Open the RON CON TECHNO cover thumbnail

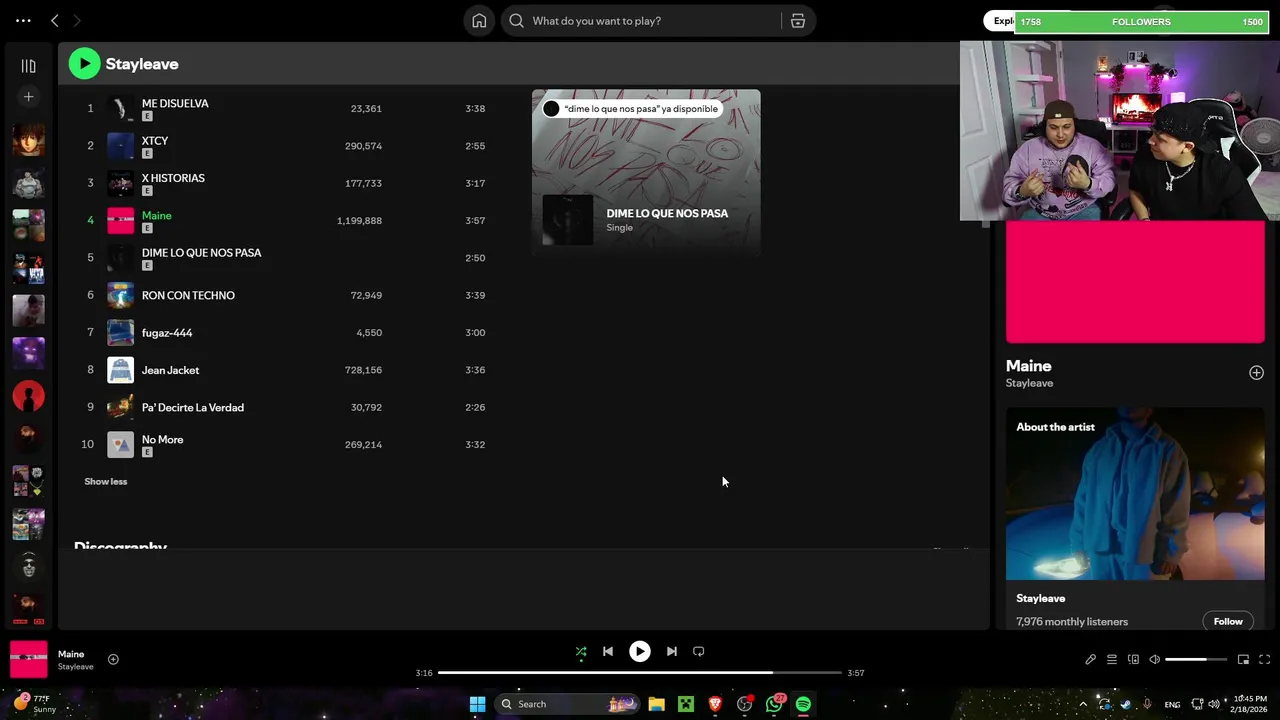pos(120,295)
